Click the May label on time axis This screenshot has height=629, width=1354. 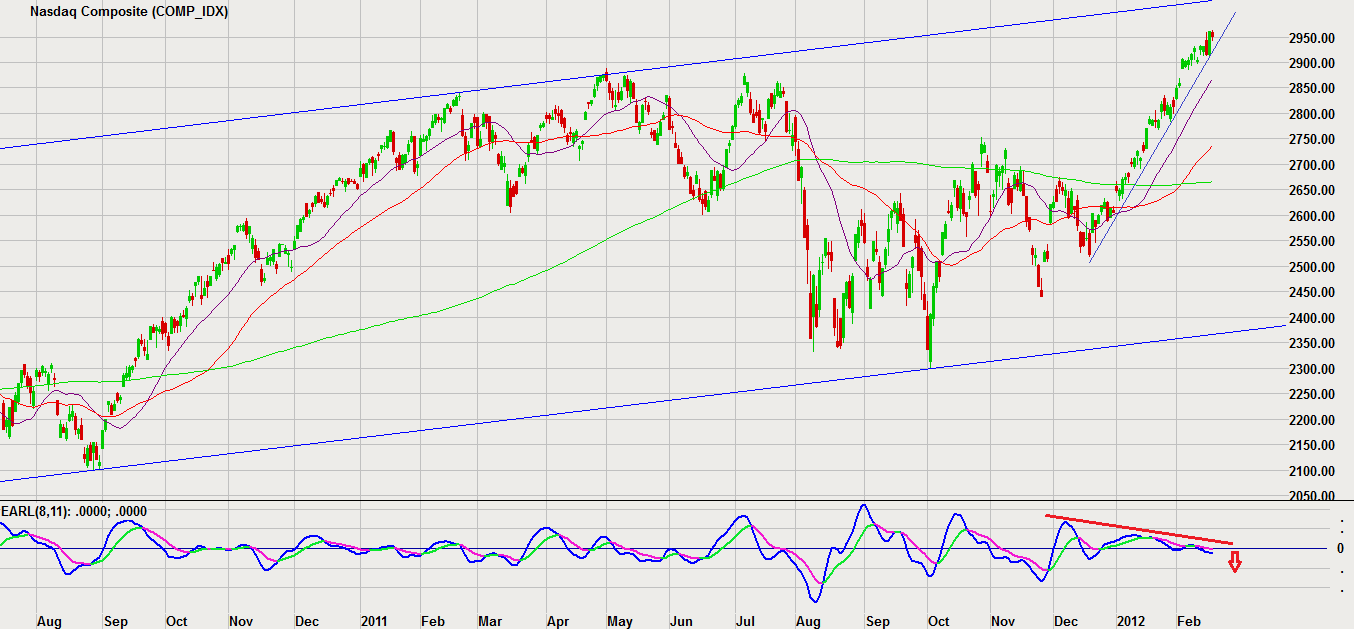[620, 621]
